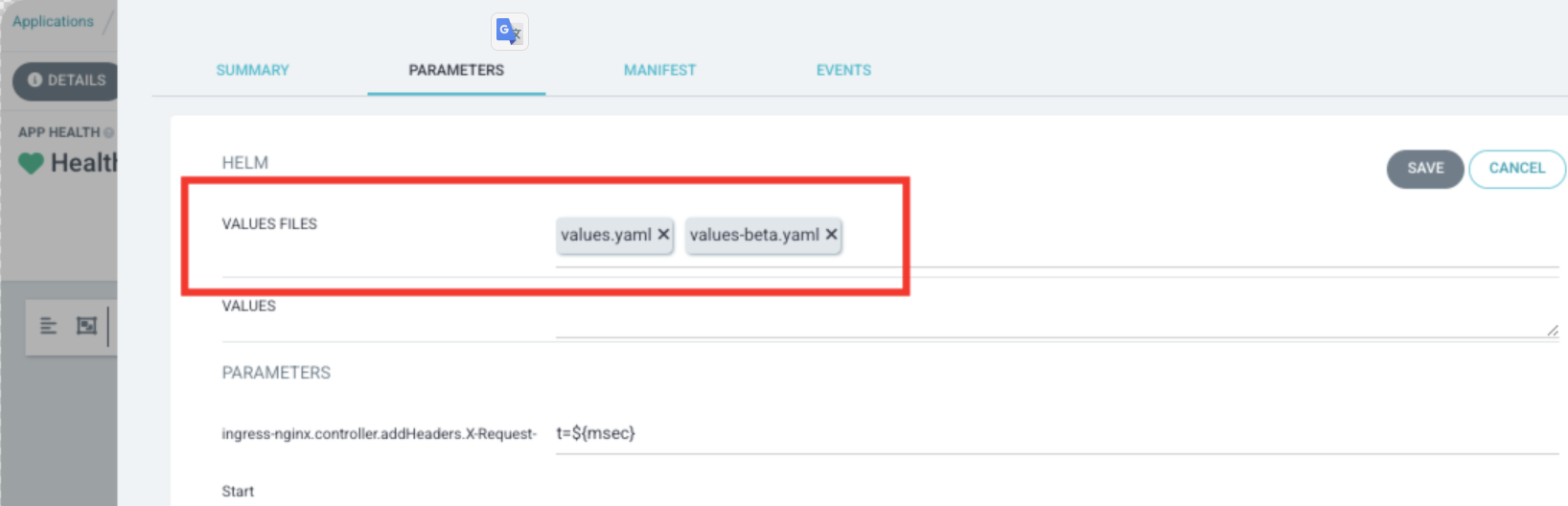Select the PARAMETERS tab
The height and width of the screenshot is (506, 1568).
click(456, 70)
